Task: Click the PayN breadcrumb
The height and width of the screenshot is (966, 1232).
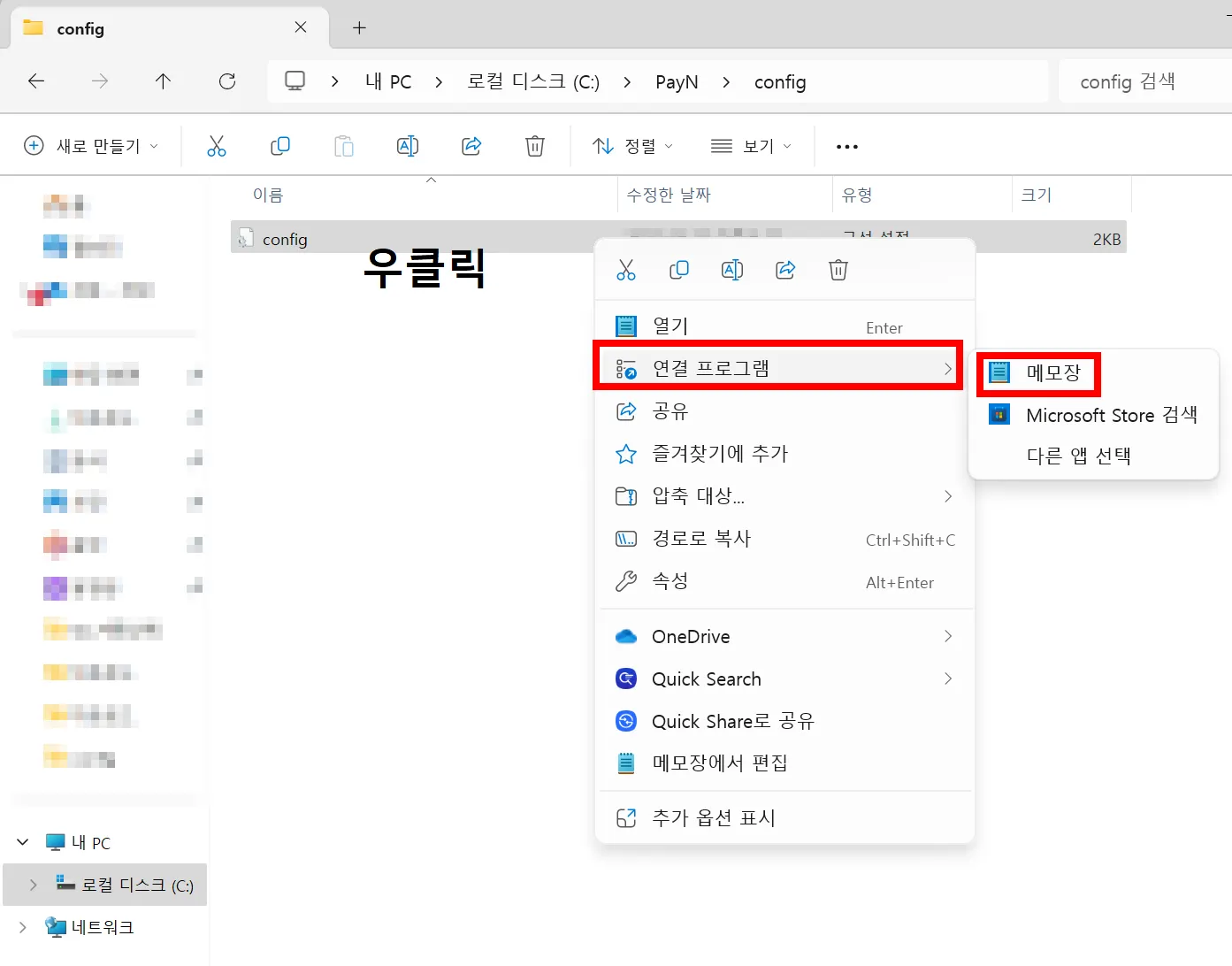Action: [677, 82]
